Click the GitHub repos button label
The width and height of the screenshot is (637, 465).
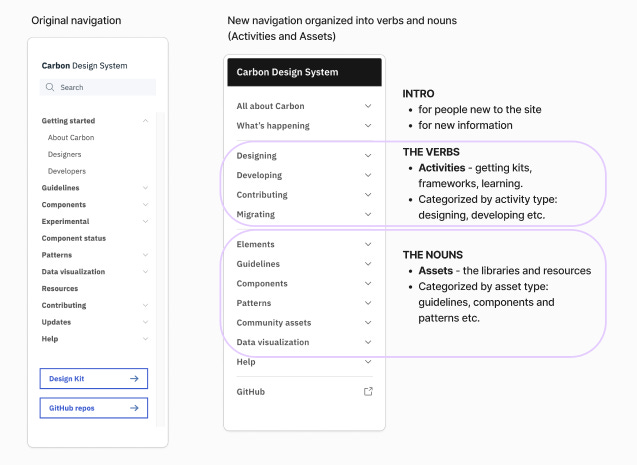(x=72, y=408)
